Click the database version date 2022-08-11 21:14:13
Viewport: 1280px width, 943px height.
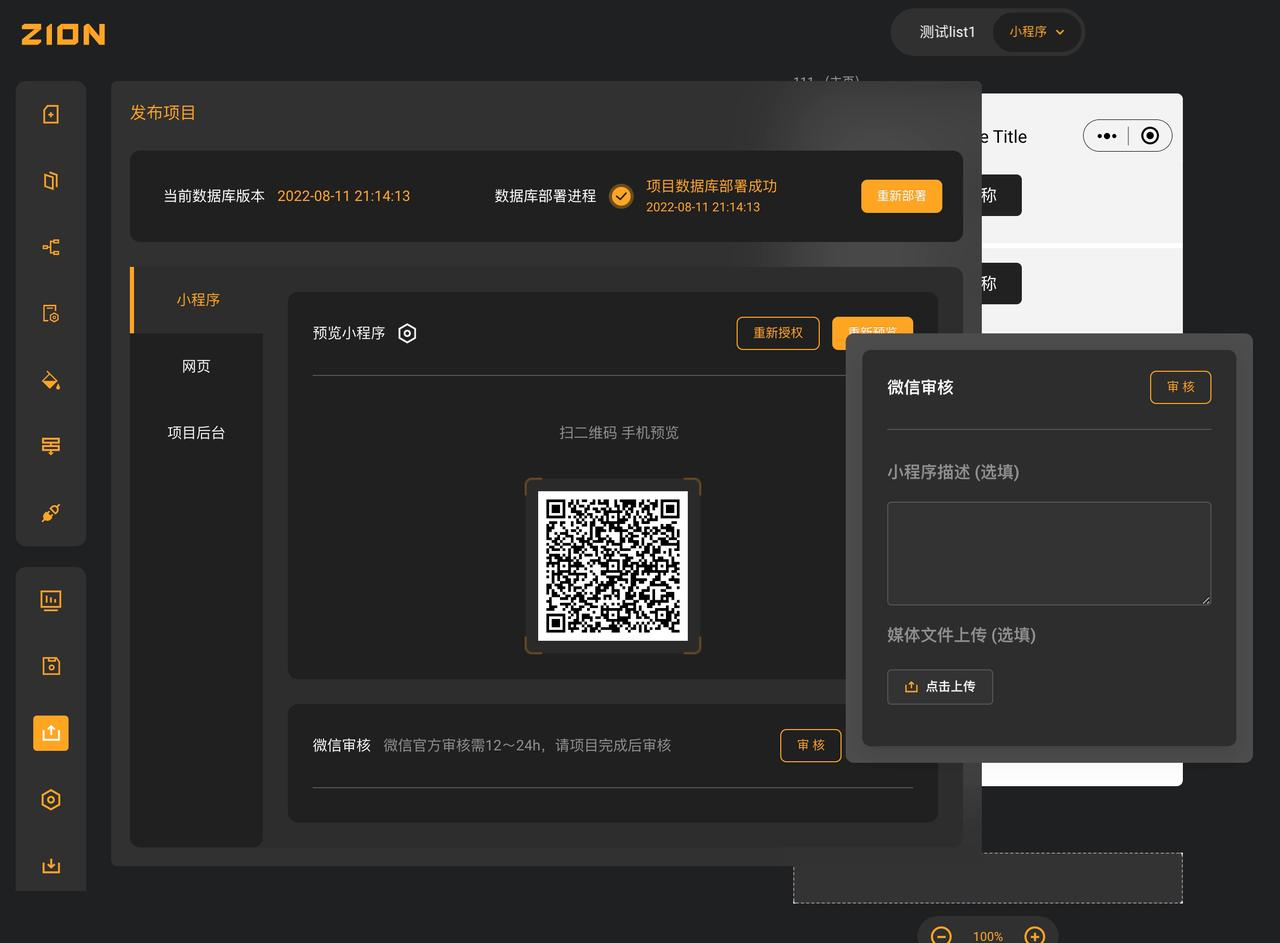tap(344, 196)
